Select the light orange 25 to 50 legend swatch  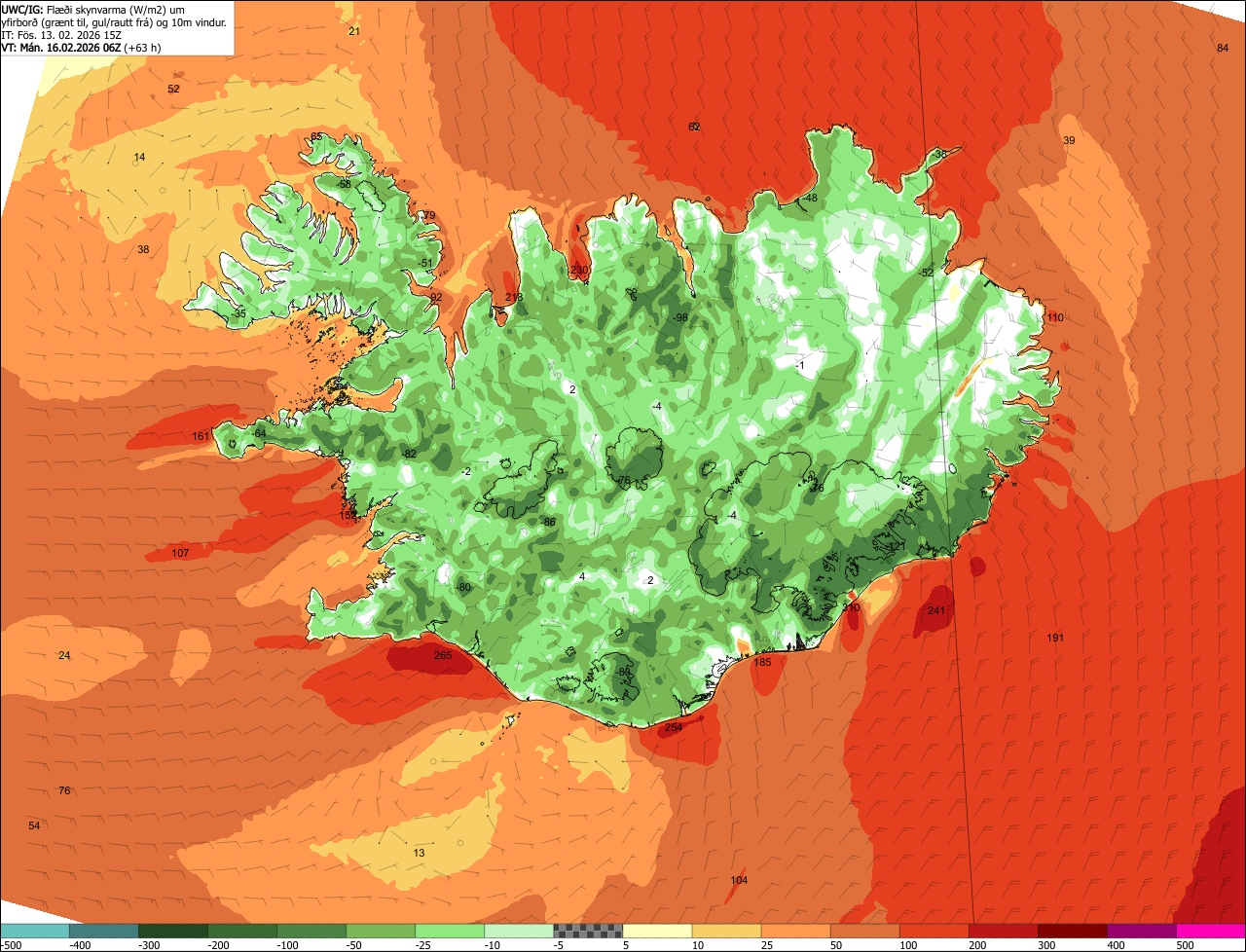coord(796,931)
